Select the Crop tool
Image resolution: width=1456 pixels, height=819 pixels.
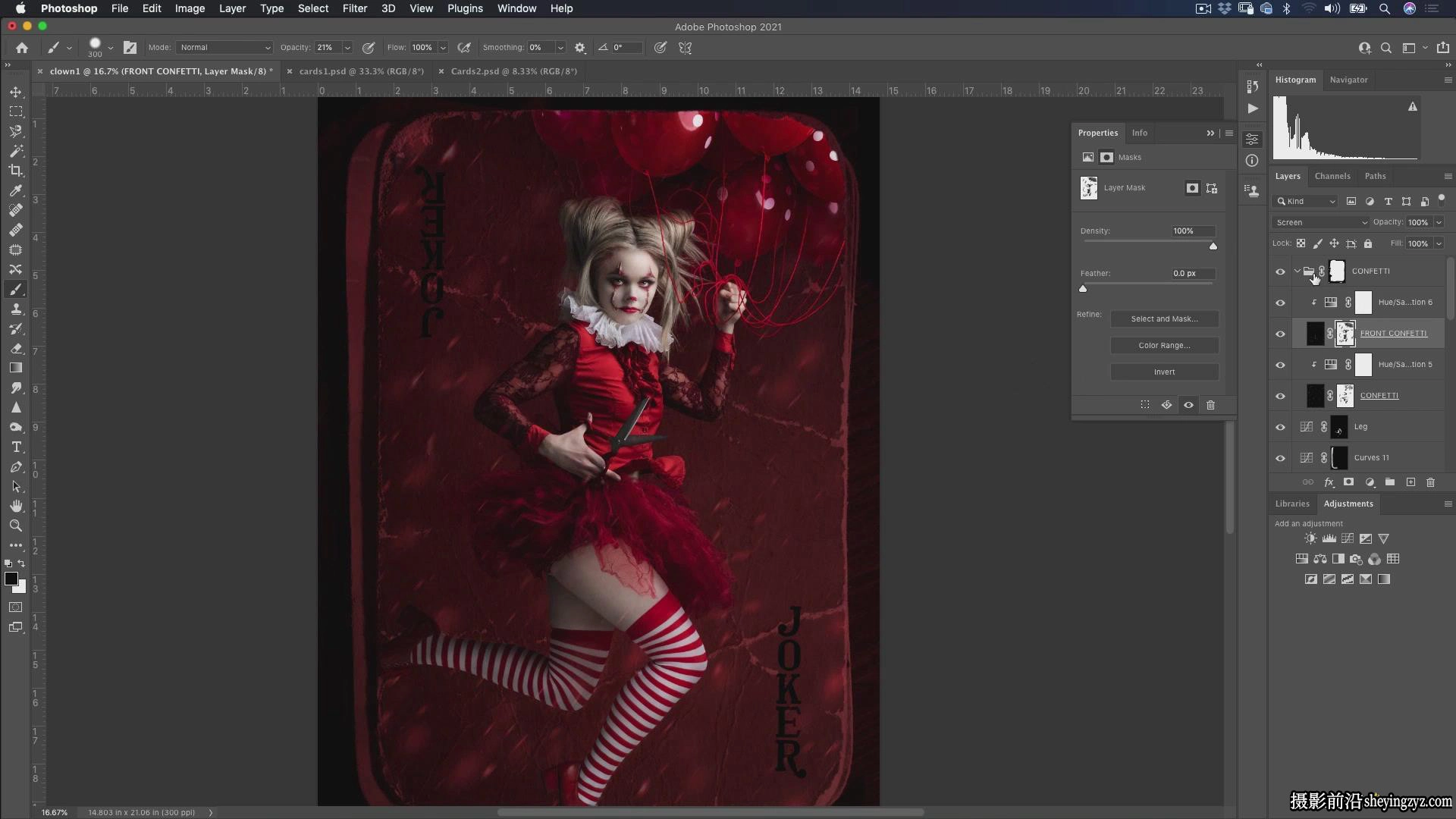pyautogui.click(x=16, y=171)
